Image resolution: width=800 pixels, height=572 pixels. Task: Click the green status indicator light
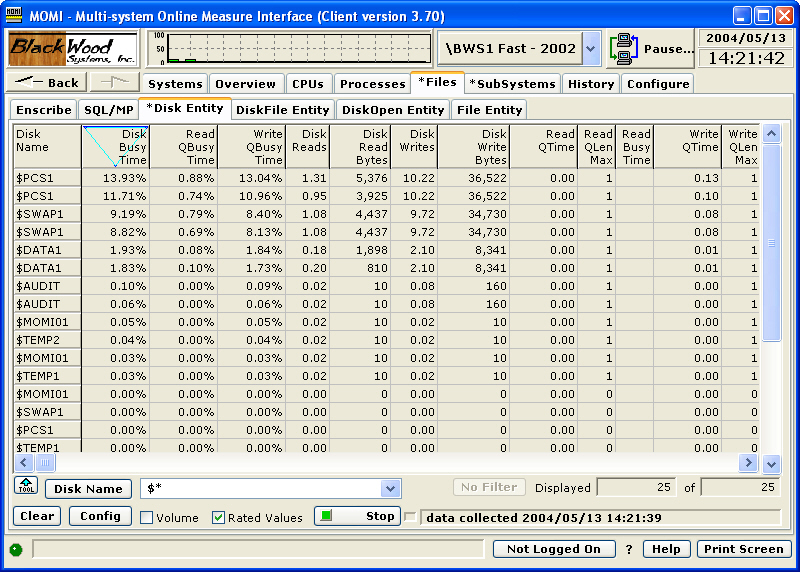(x=16, y=549)
